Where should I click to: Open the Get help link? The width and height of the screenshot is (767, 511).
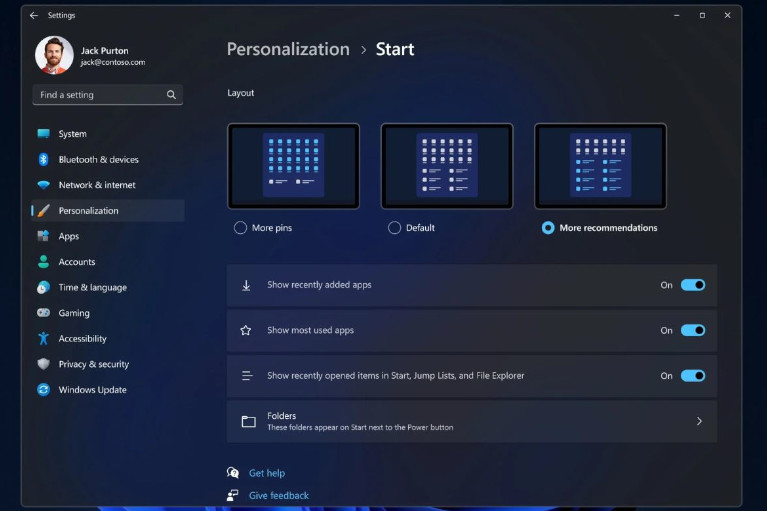coord(267,473)
